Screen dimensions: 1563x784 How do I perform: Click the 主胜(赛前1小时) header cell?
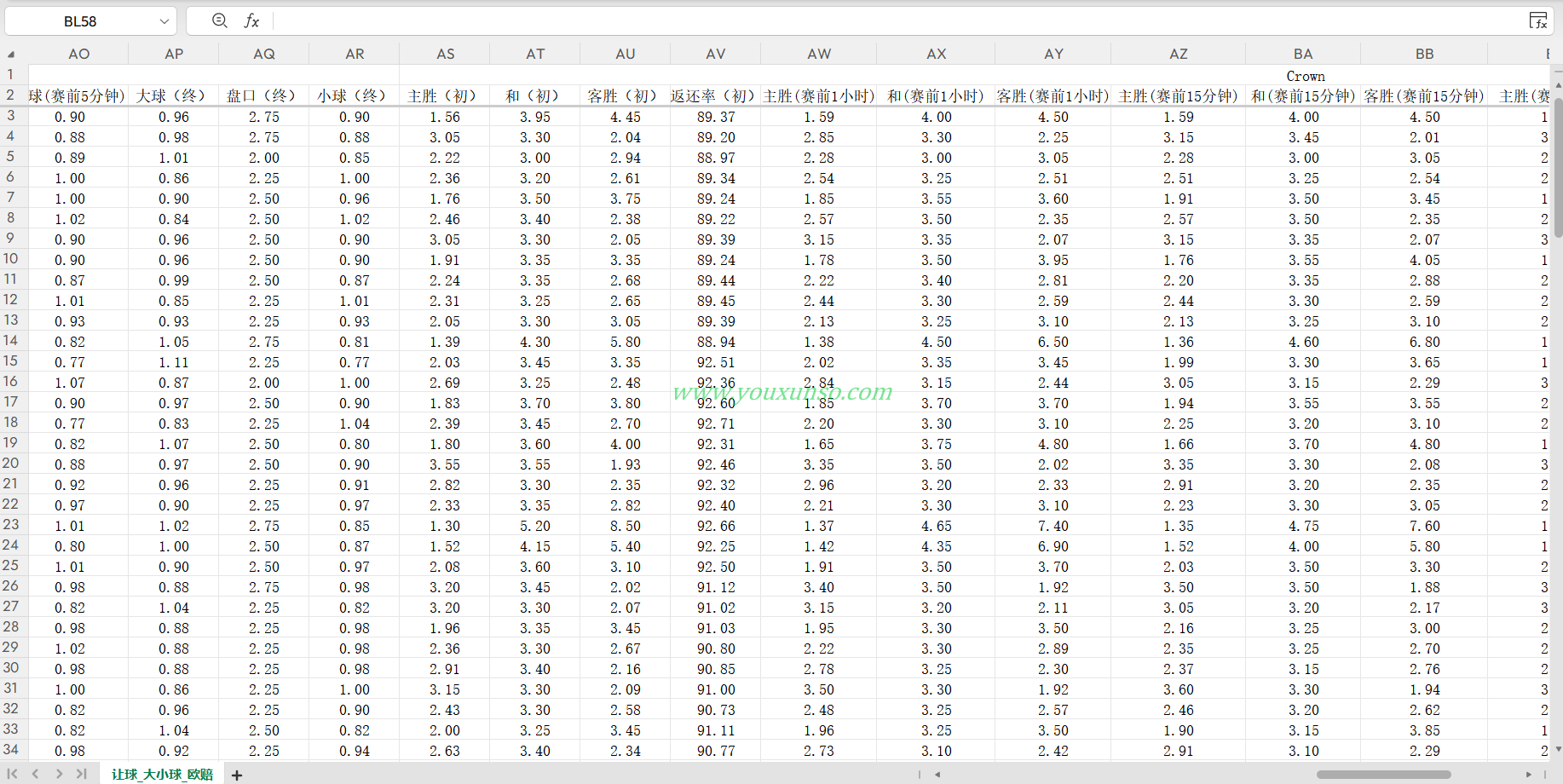coord(819,95)
